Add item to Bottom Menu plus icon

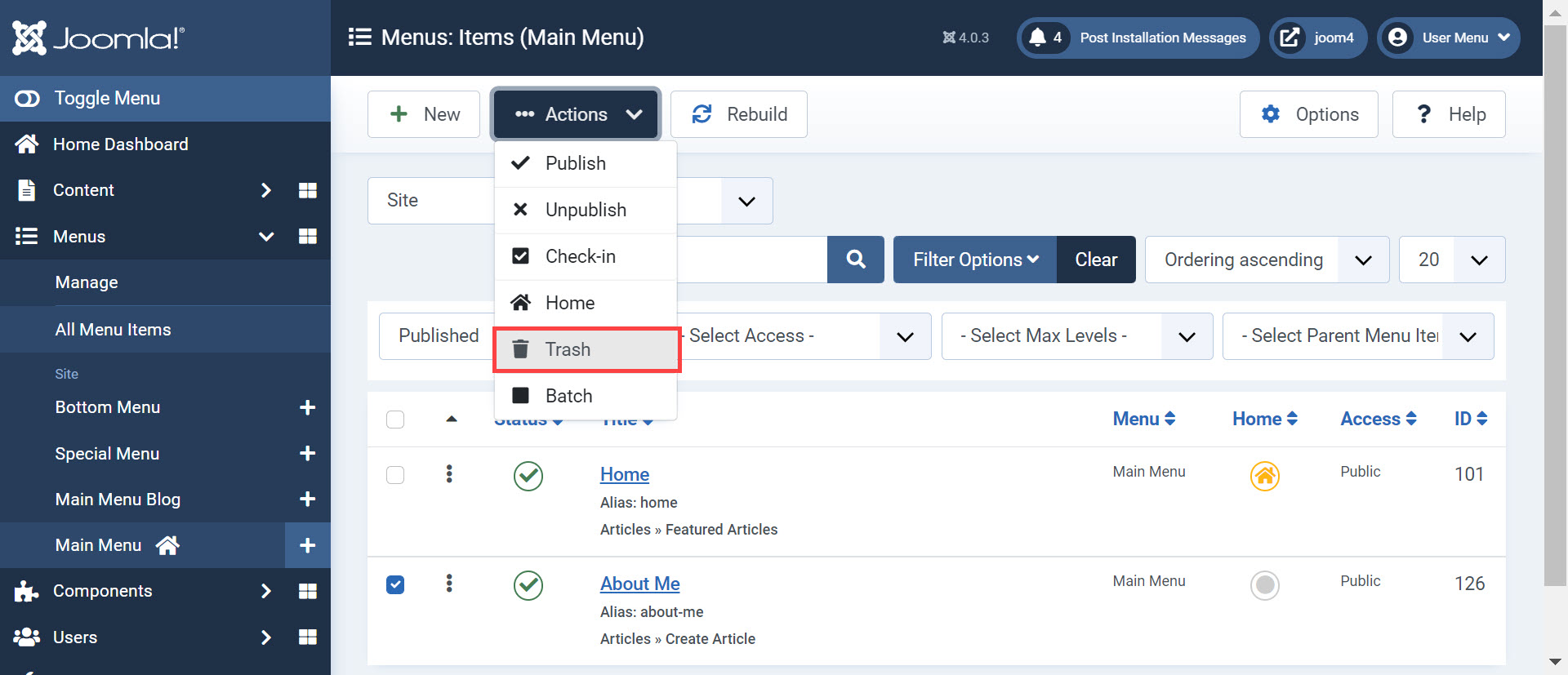tap(307, 407)
